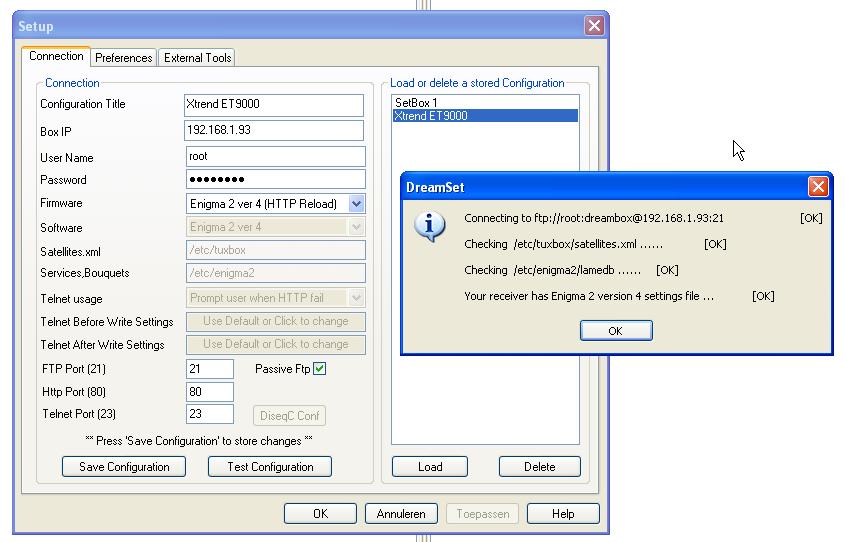Click the 'Checking /etc/enigma2/lamedb' line
Image resolution: width=846 pixels, height=542 pixels.
[x=571, y=270]
